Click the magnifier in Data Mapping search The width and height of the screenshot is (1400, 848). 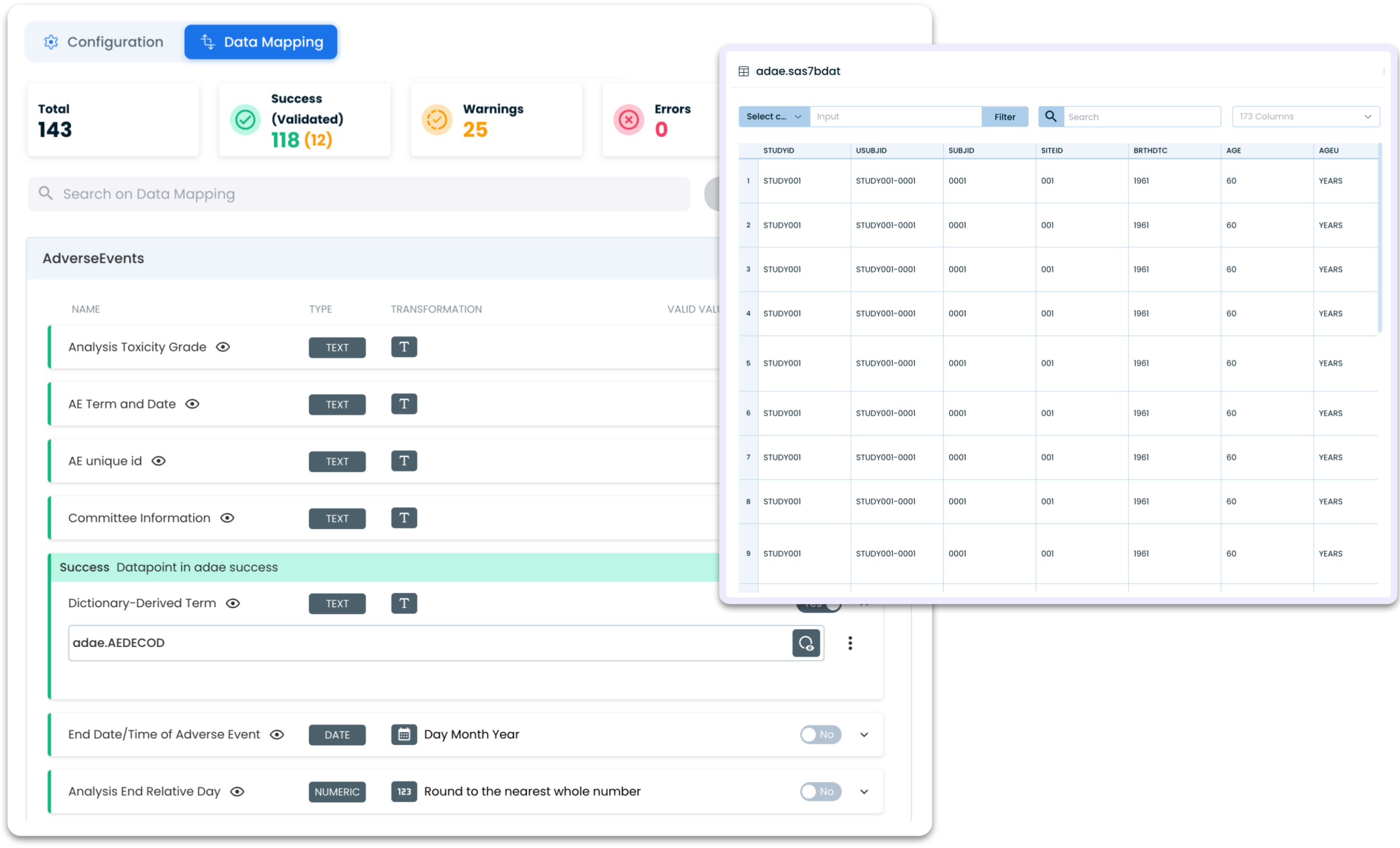click(x=46, y=194)
